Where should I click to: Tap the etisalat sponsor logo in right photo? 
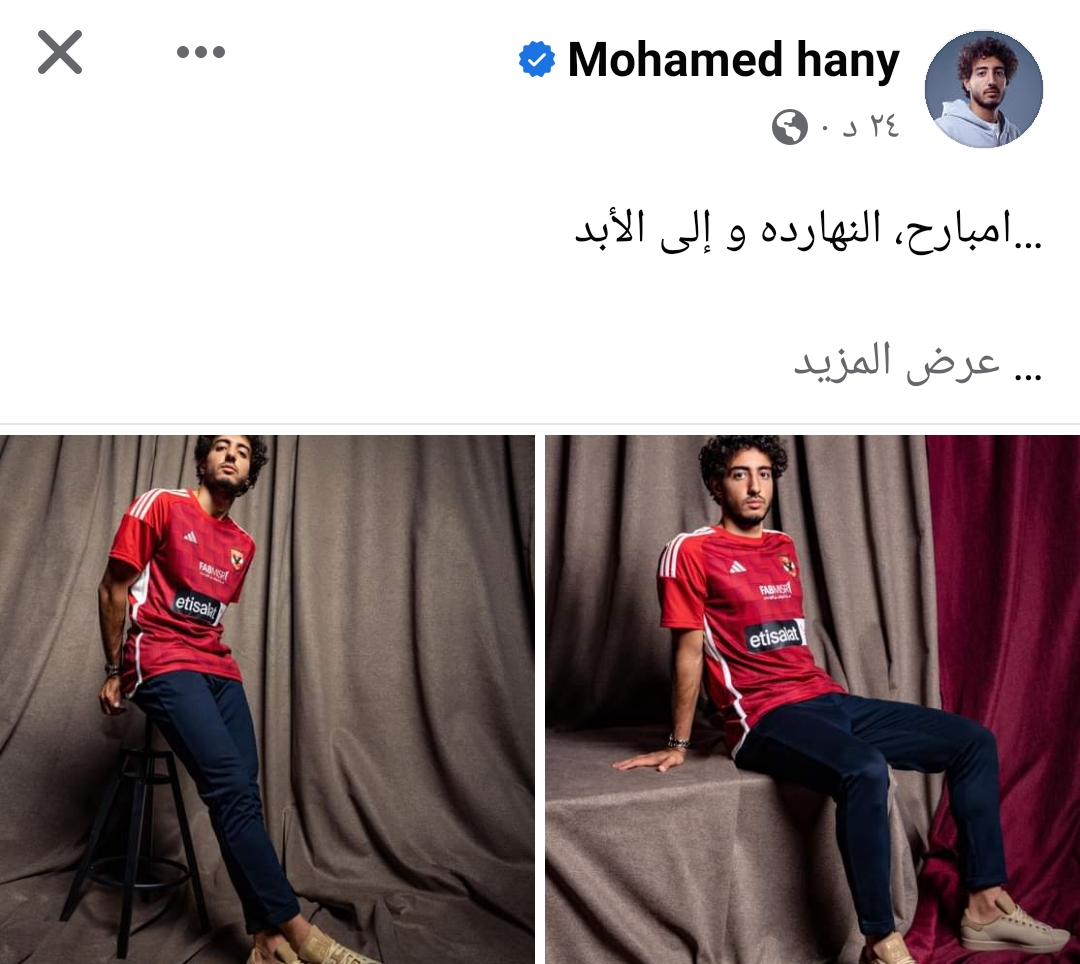click(774, 636)
